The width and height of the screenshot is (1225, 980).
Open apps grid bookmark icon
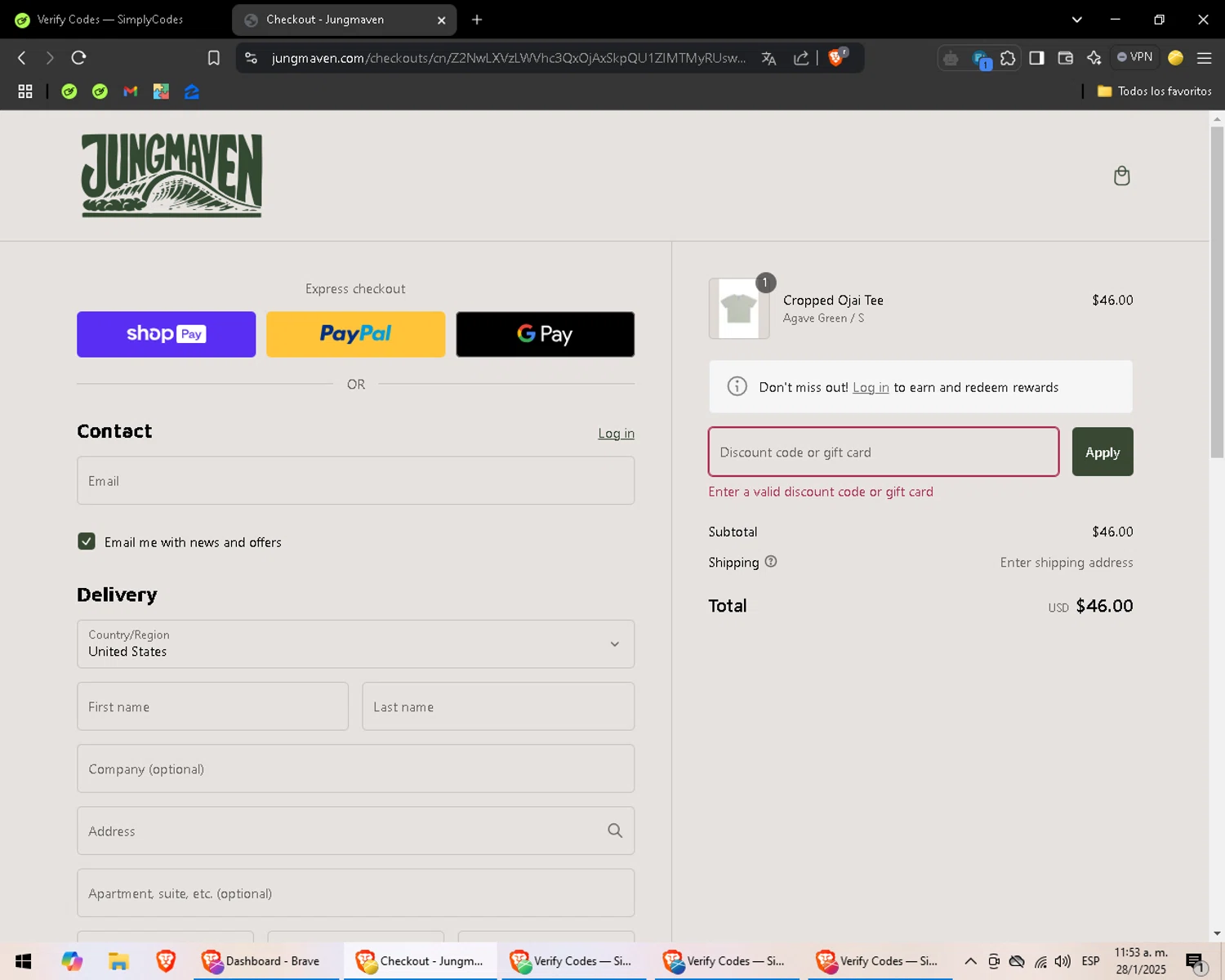point(25,91)
